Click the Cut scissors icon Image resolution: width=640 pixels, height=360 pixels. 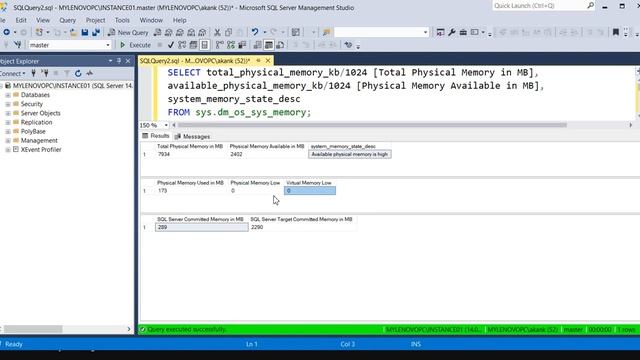pos(217,32)
